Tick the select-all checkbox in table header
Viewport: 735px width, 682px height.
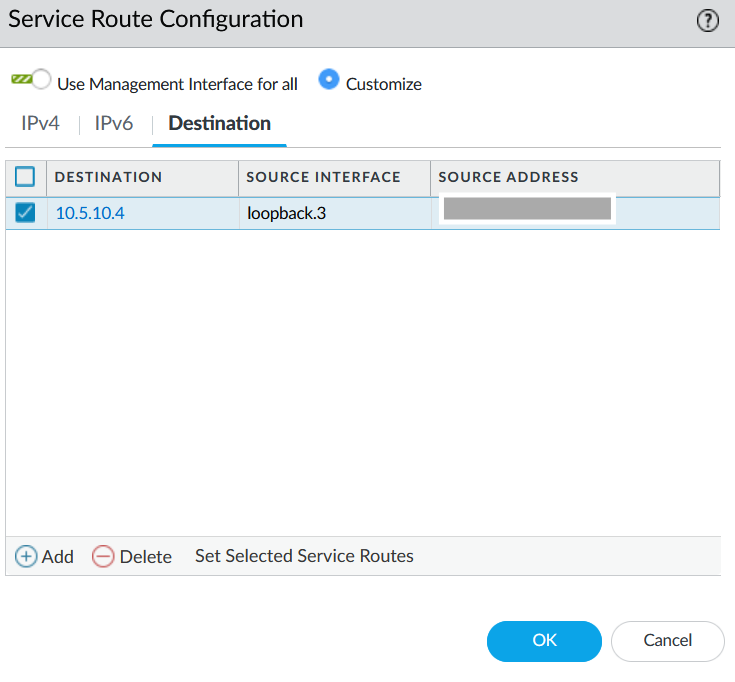[25, 177]
